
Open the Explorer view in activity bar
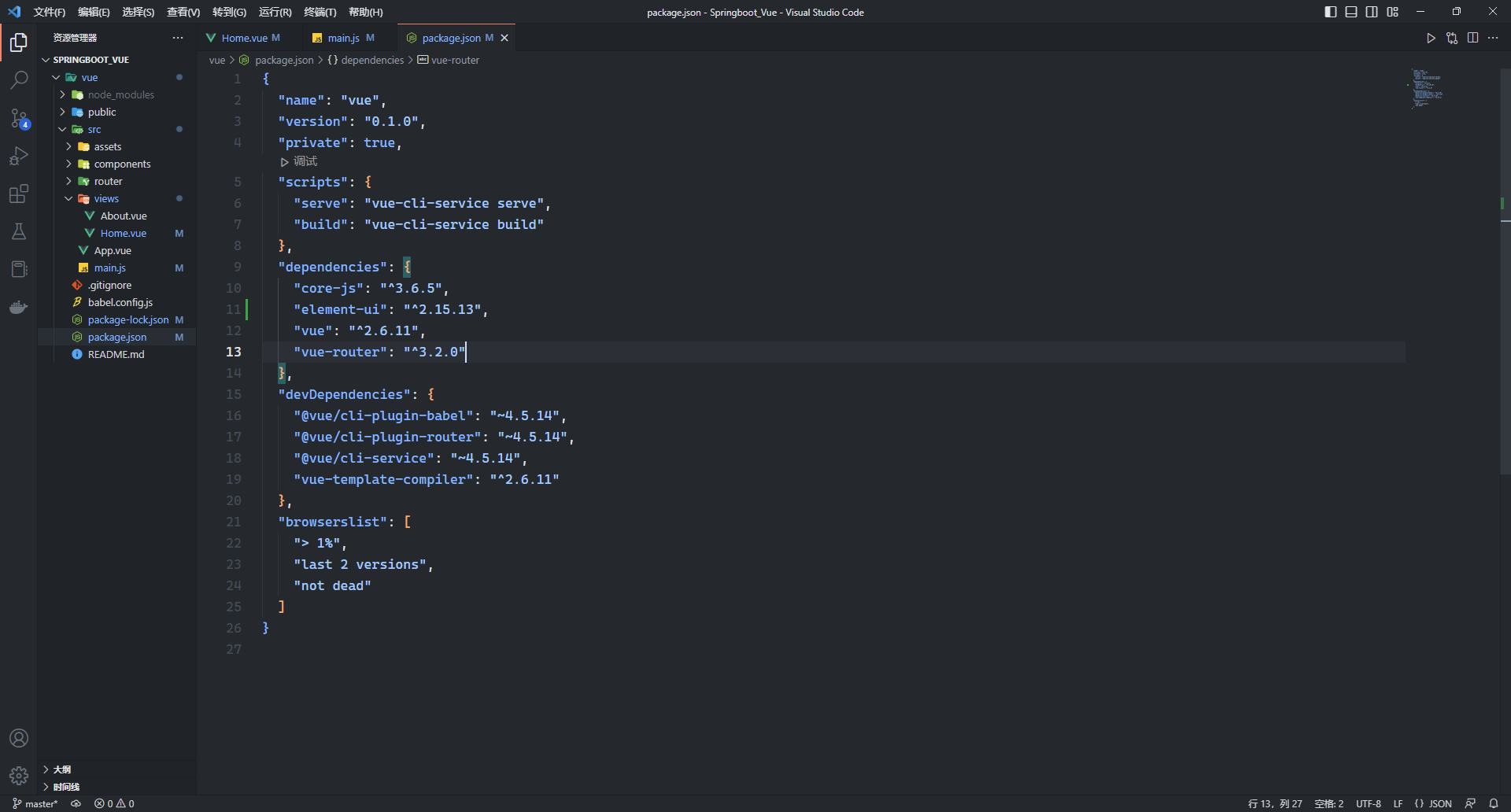[x=19, y=42]
